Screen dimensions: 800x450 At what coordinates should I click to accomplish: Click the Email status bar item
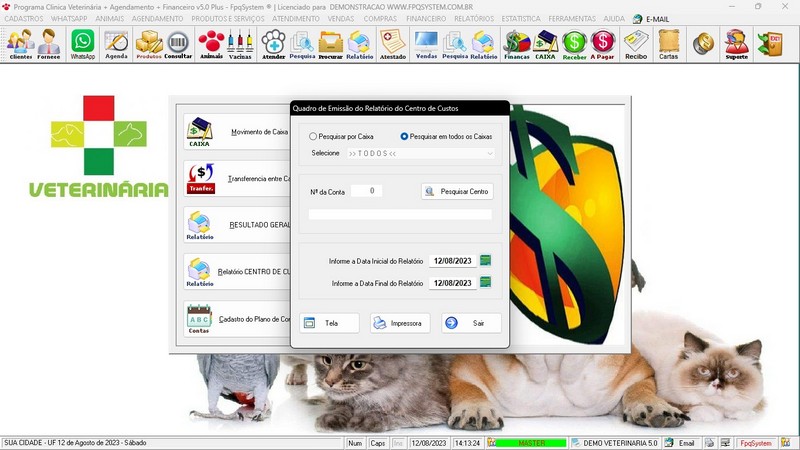(681, 443)
